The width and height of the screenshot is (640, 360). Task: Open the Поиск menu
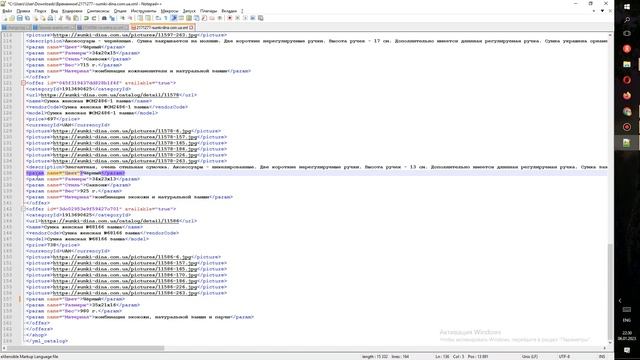pos(40,11)
